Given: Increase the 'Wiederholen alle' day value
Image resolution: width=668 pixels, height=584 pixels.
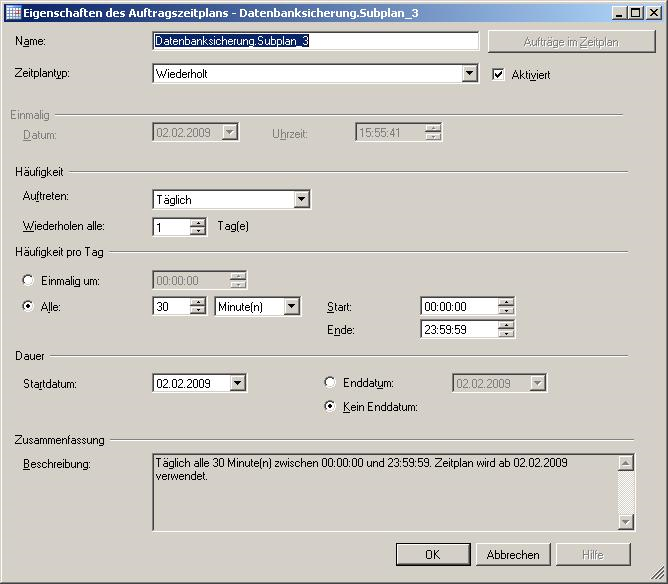Looking at the screenshot, I should point(198,222).
